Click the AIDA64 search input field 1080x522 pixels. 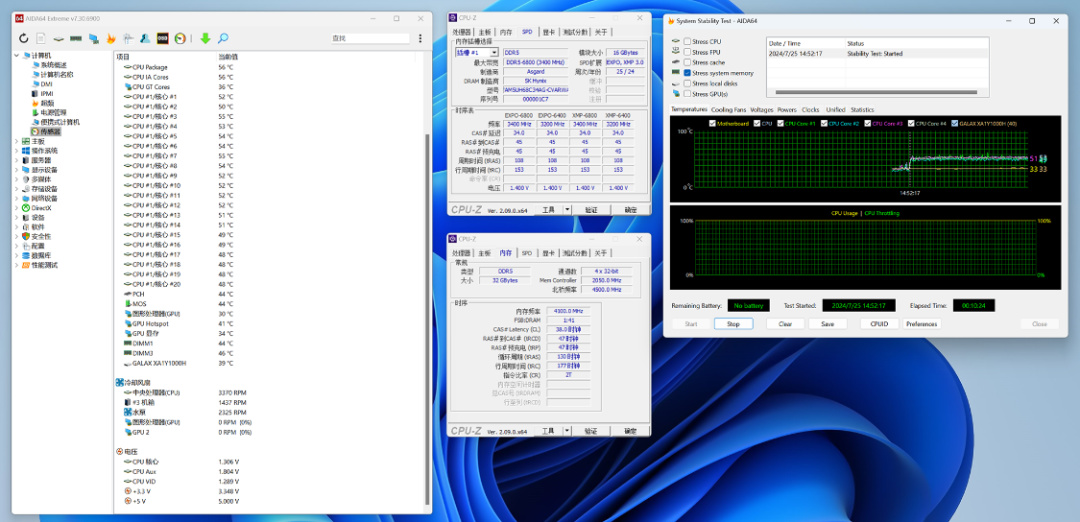click(x=370, y=38)
